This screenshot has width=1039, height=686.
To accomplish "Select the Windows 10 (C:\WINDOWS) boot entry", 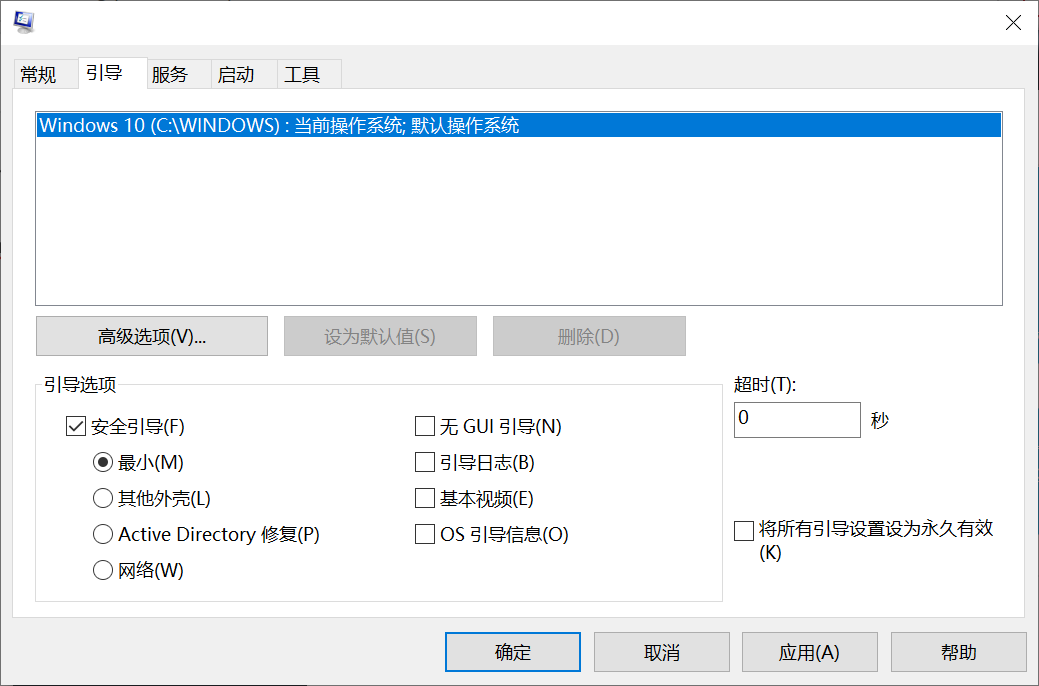I will [519, 125].
